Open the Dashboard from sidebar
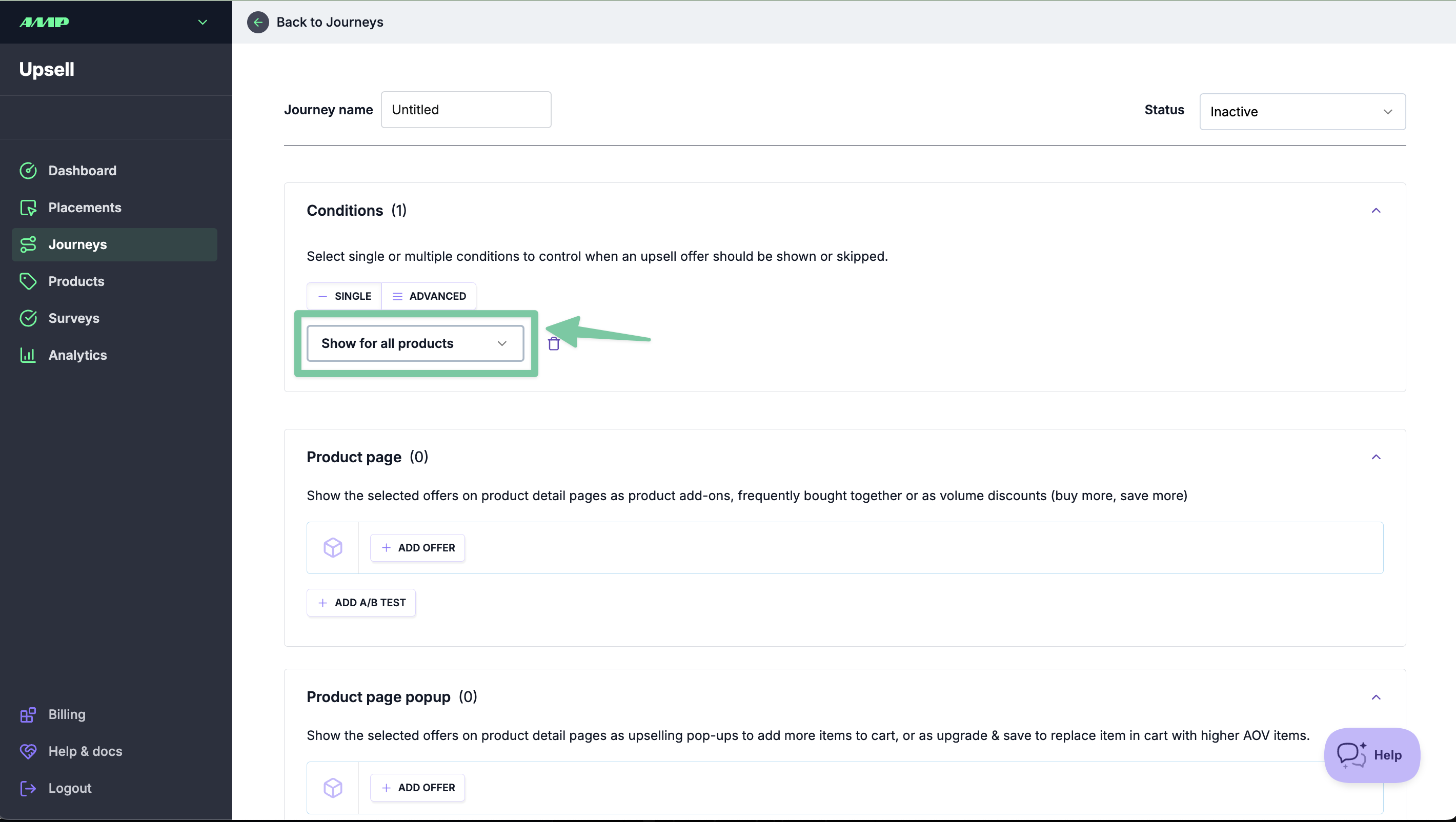The height and width of the screenshot is (822, 1456). tap(82, 171)
